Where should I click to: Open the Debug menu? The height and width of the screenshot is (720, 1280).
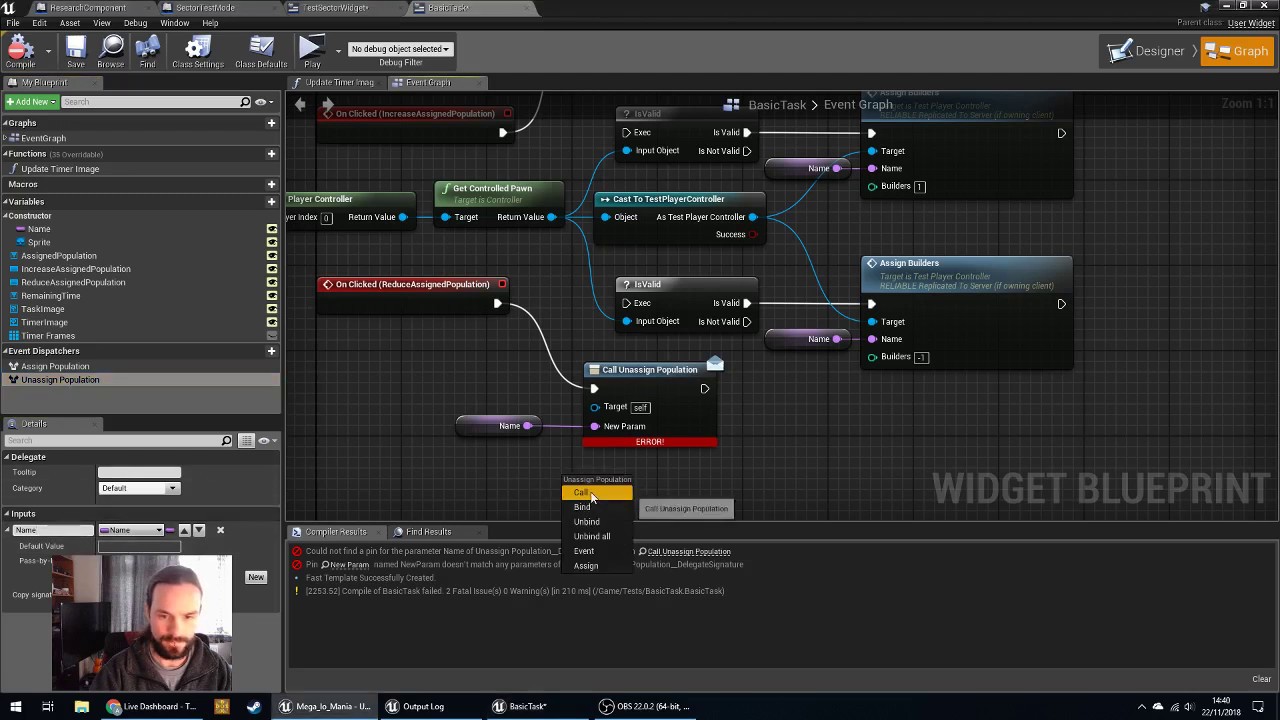[x=135, y=23]
